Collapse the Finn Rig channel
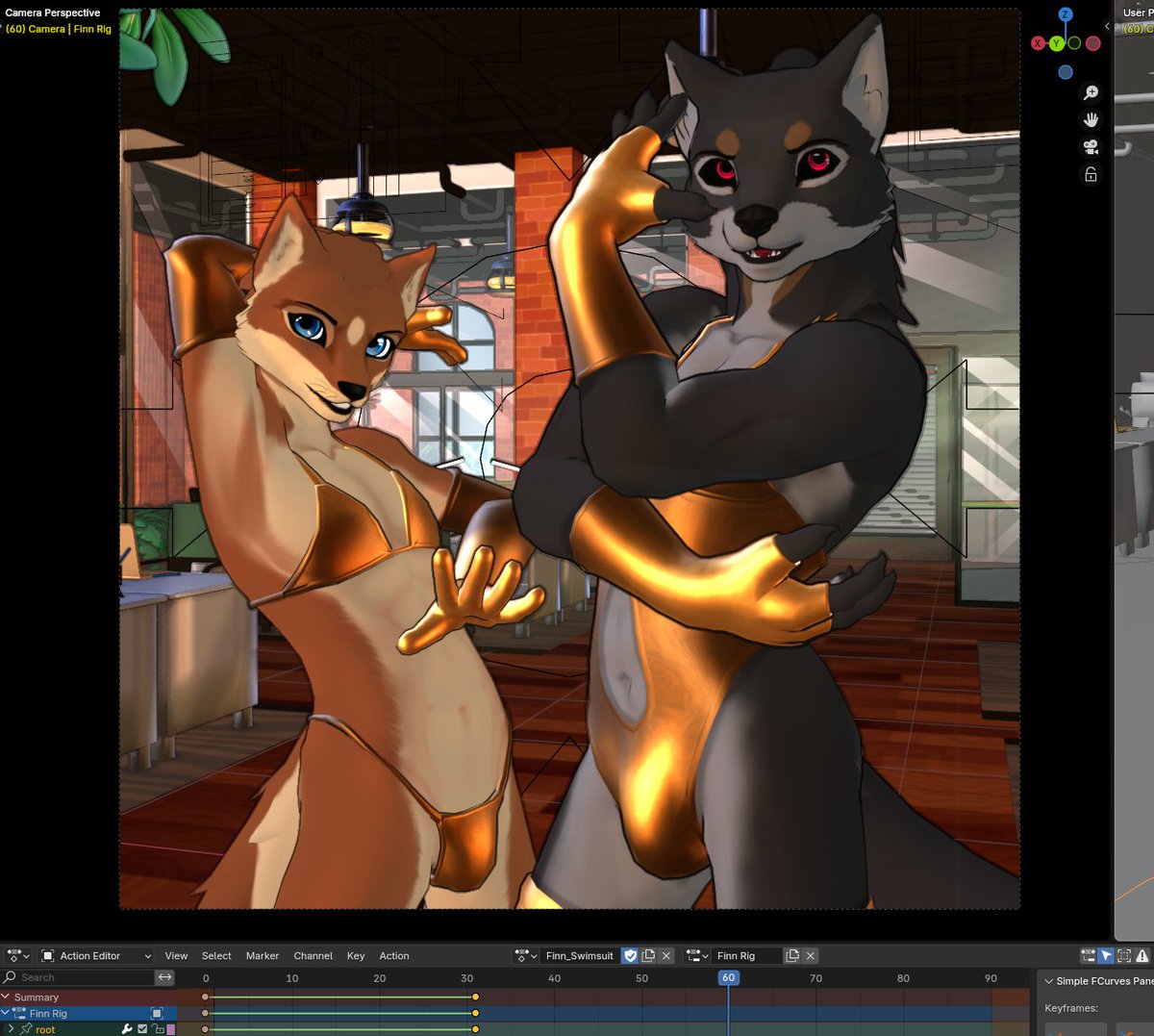The height and width of the screenshot is (1036, 1154). point(6,1013)
